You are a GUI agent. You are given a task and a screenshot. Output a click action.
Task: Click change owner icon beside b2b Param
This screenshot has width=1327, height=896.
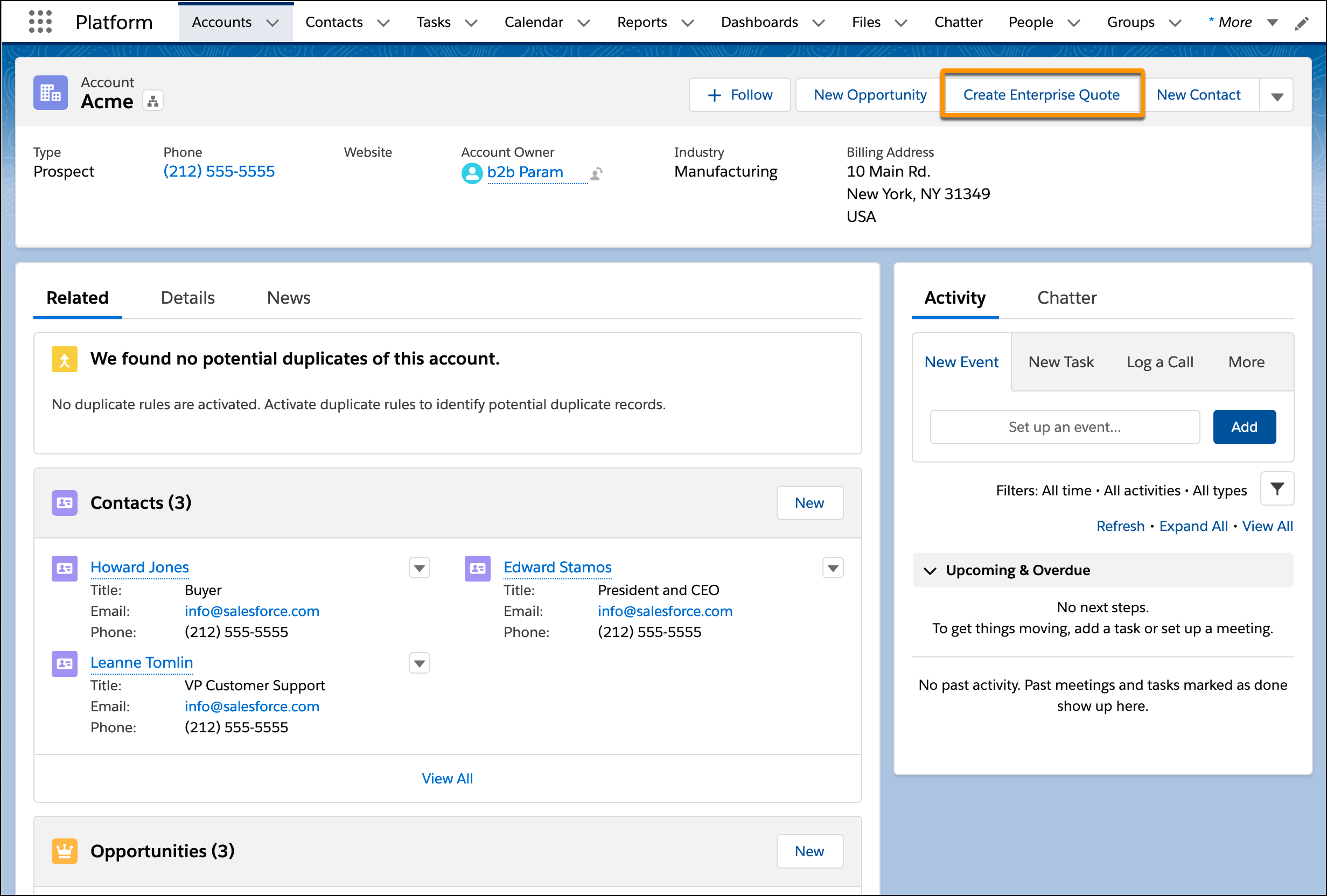(x=596, y=173)
